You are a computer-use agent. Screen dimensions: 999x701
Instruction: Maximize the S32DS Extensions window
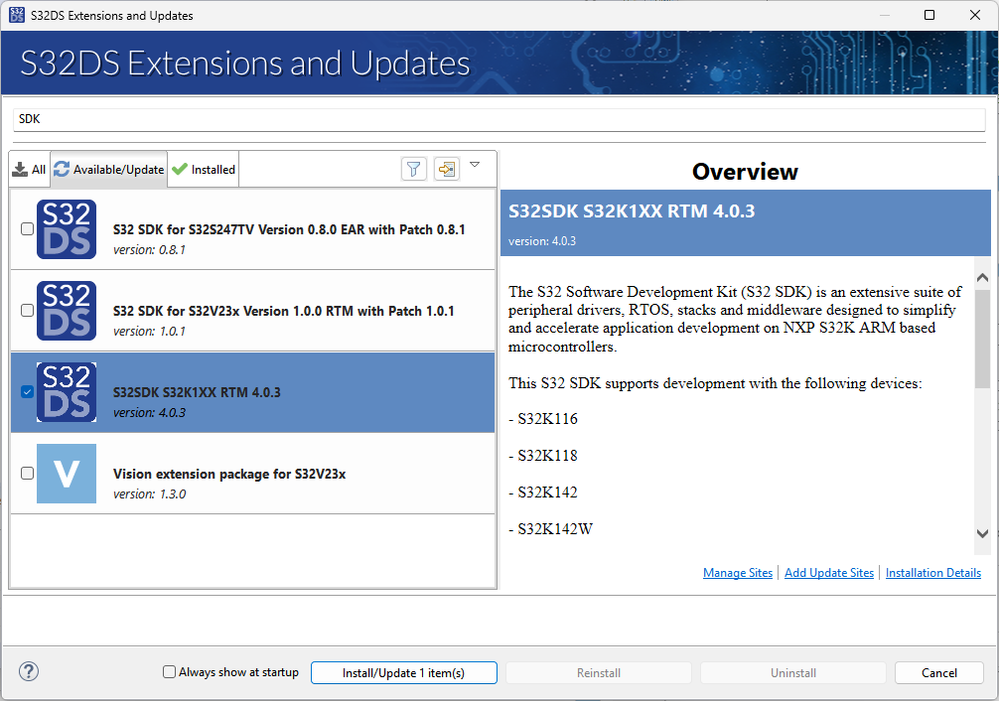(x=930, y=15)
